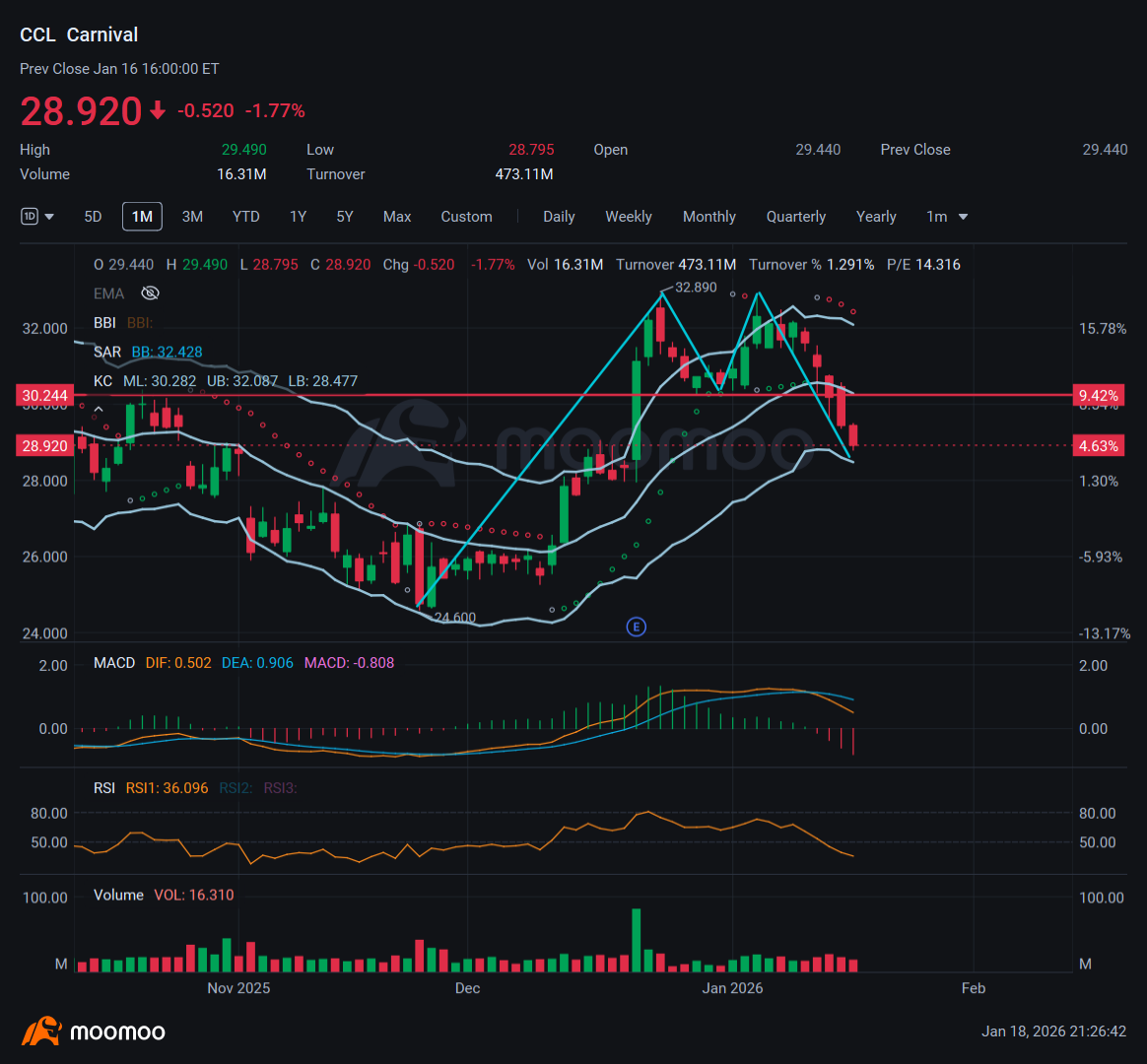This screenshot has height=1064, width=1147.
Task: Click the red 30.244 price-line label
Action: [x=44, y=396]
